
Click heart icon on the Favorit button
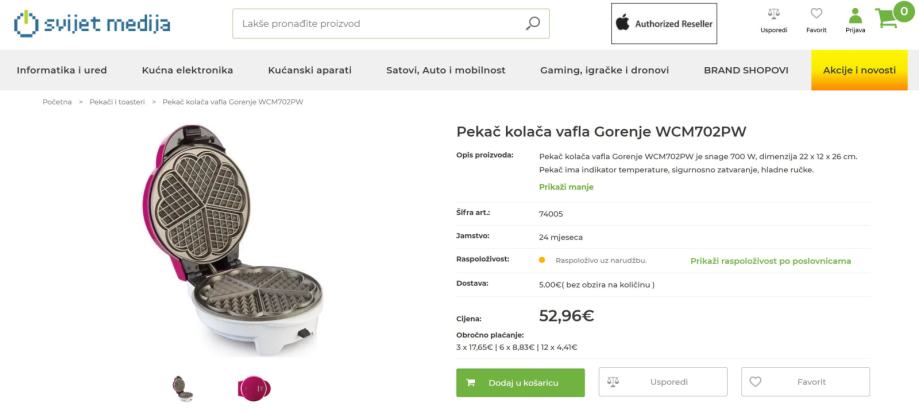coord(756,382)
